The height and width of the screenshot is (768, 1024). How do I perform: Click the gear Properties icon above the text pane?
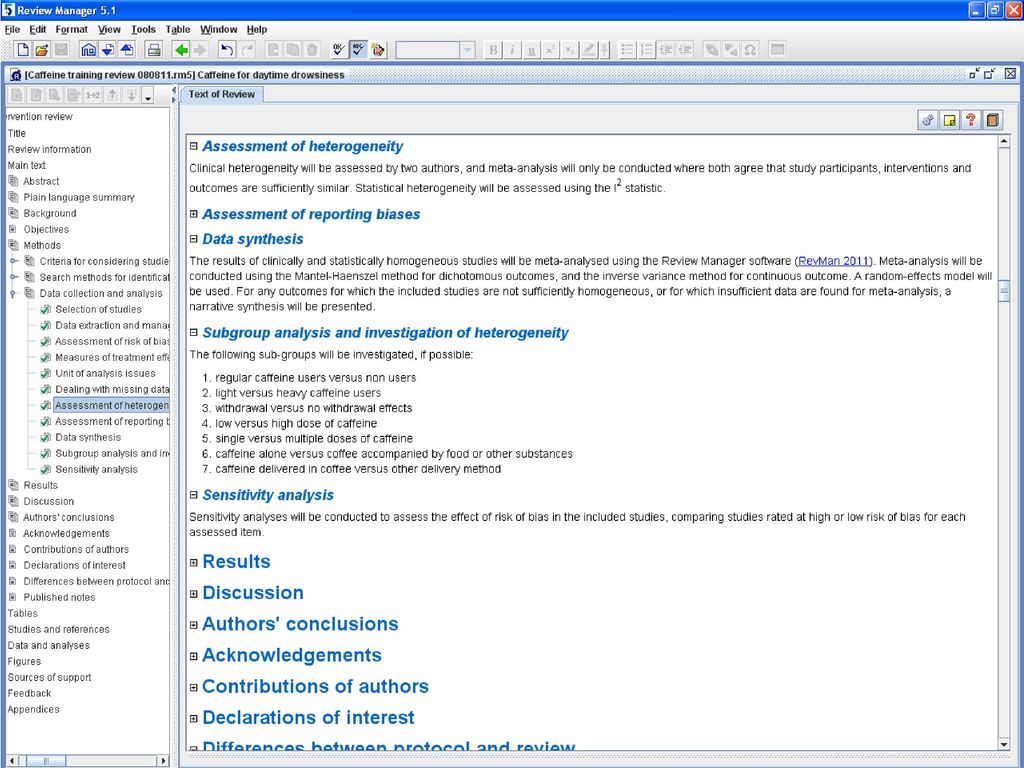[927, 120]
